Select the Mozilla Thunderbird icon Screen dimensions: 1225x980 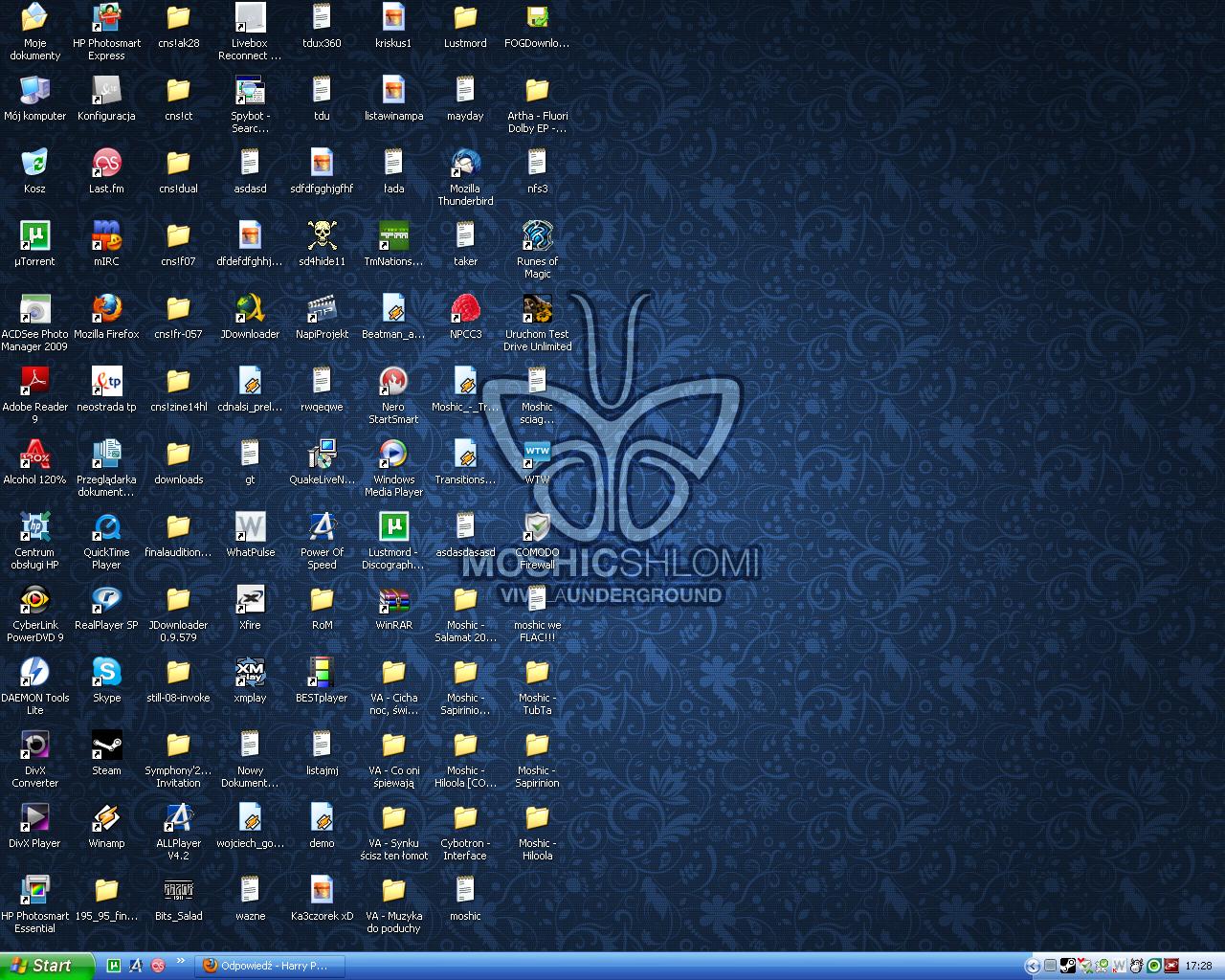465,164
